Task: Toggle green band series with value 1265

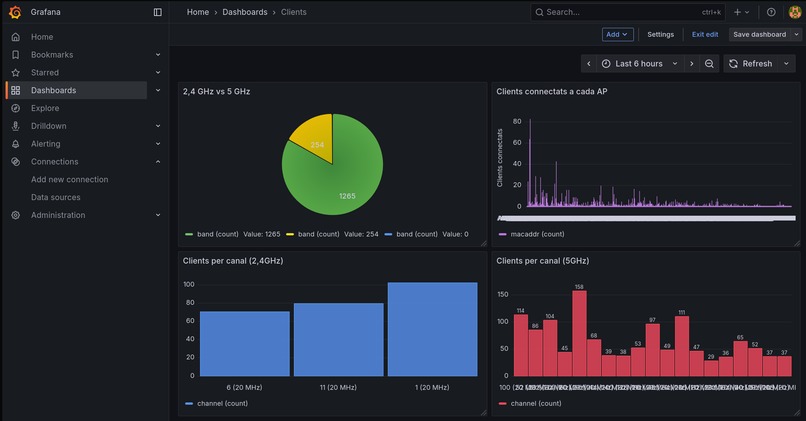Action: (233, 234)
